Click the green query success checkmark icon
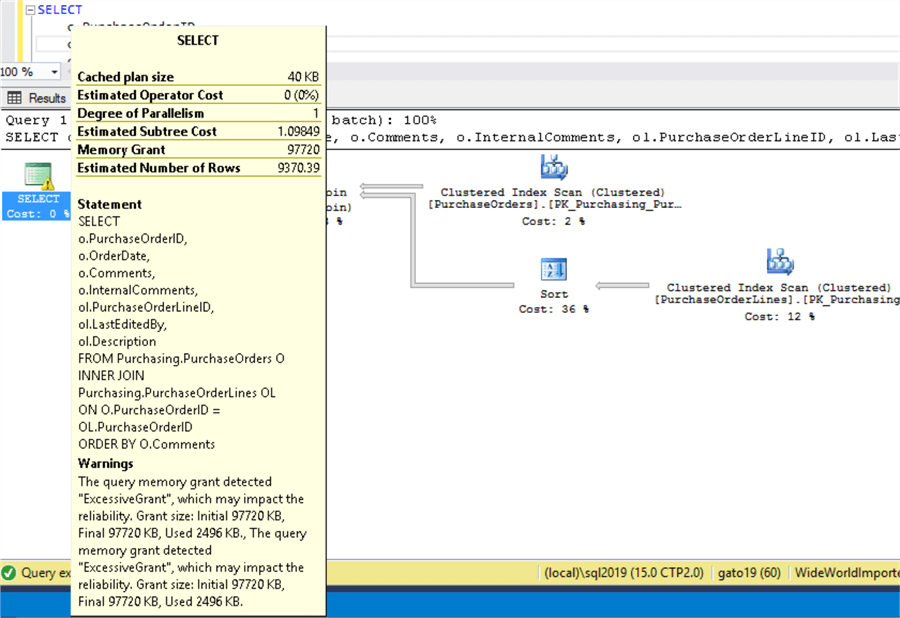This screenshot has width=900, height=618. coord(9,574)
